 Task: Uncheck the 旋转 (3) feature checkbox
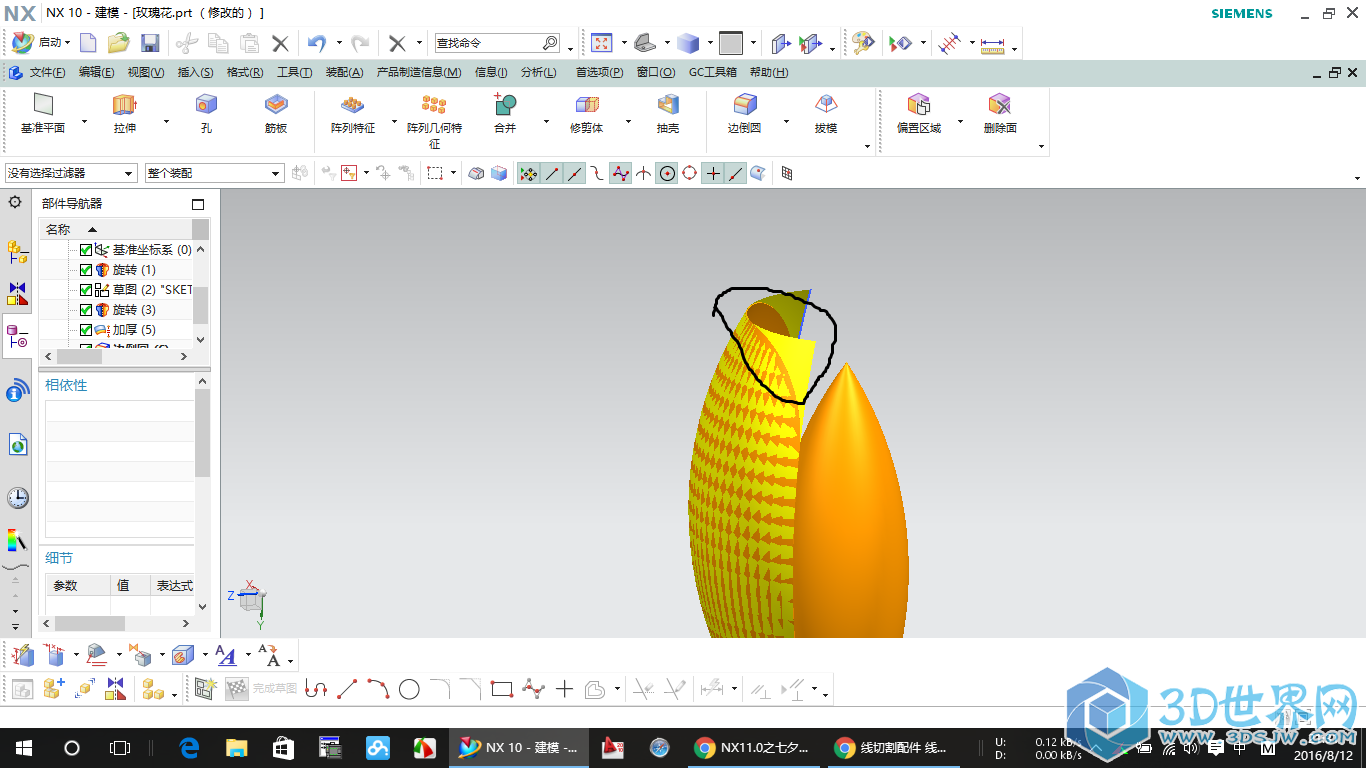(x=86, y=310)
